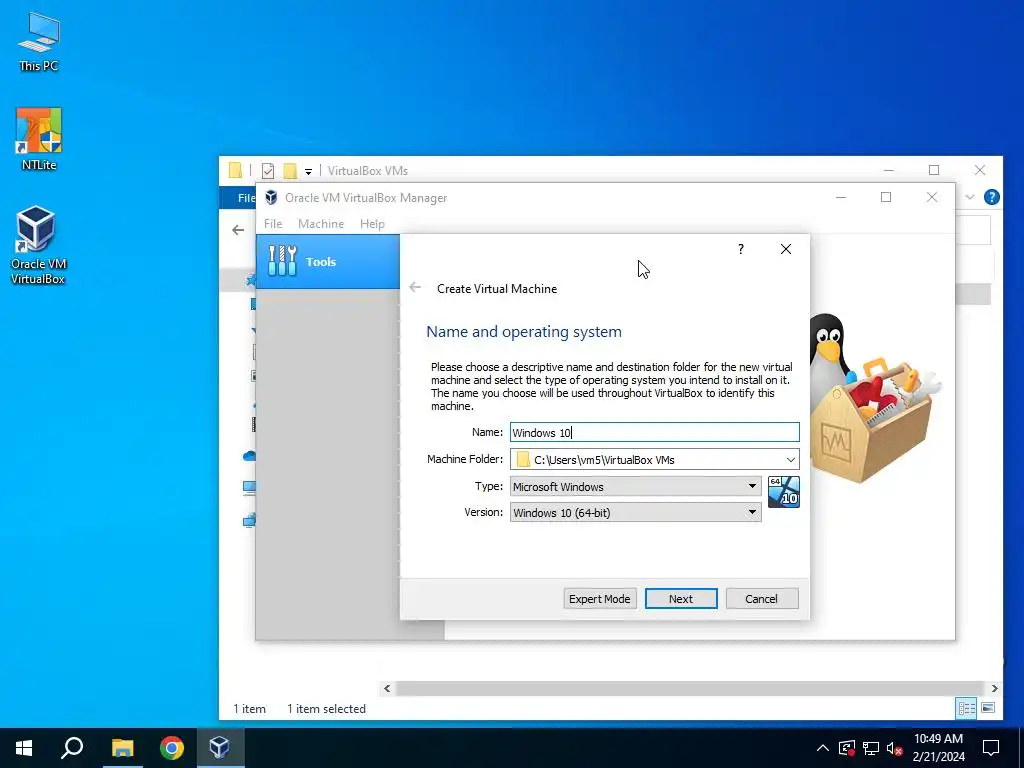Click Explorer back arrow in VirtualBox VMs window
This screenshot has width=1024, height=768.
coord(238,230)
